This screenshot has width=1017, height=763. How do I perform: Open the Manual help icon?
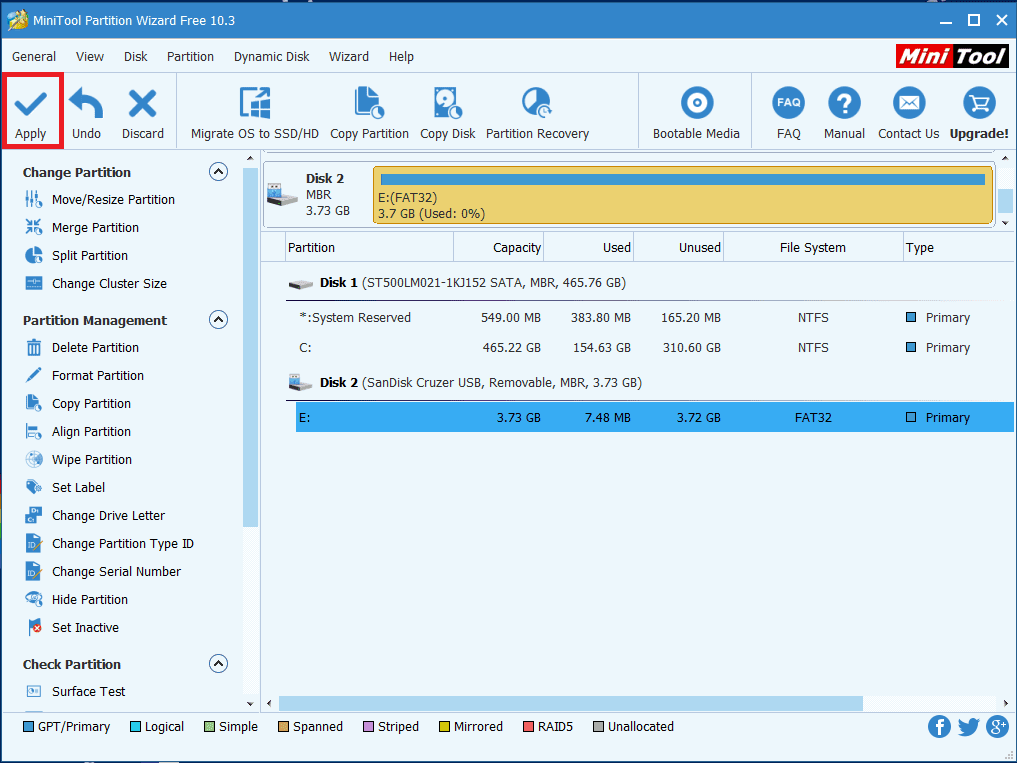coord(844,103)
